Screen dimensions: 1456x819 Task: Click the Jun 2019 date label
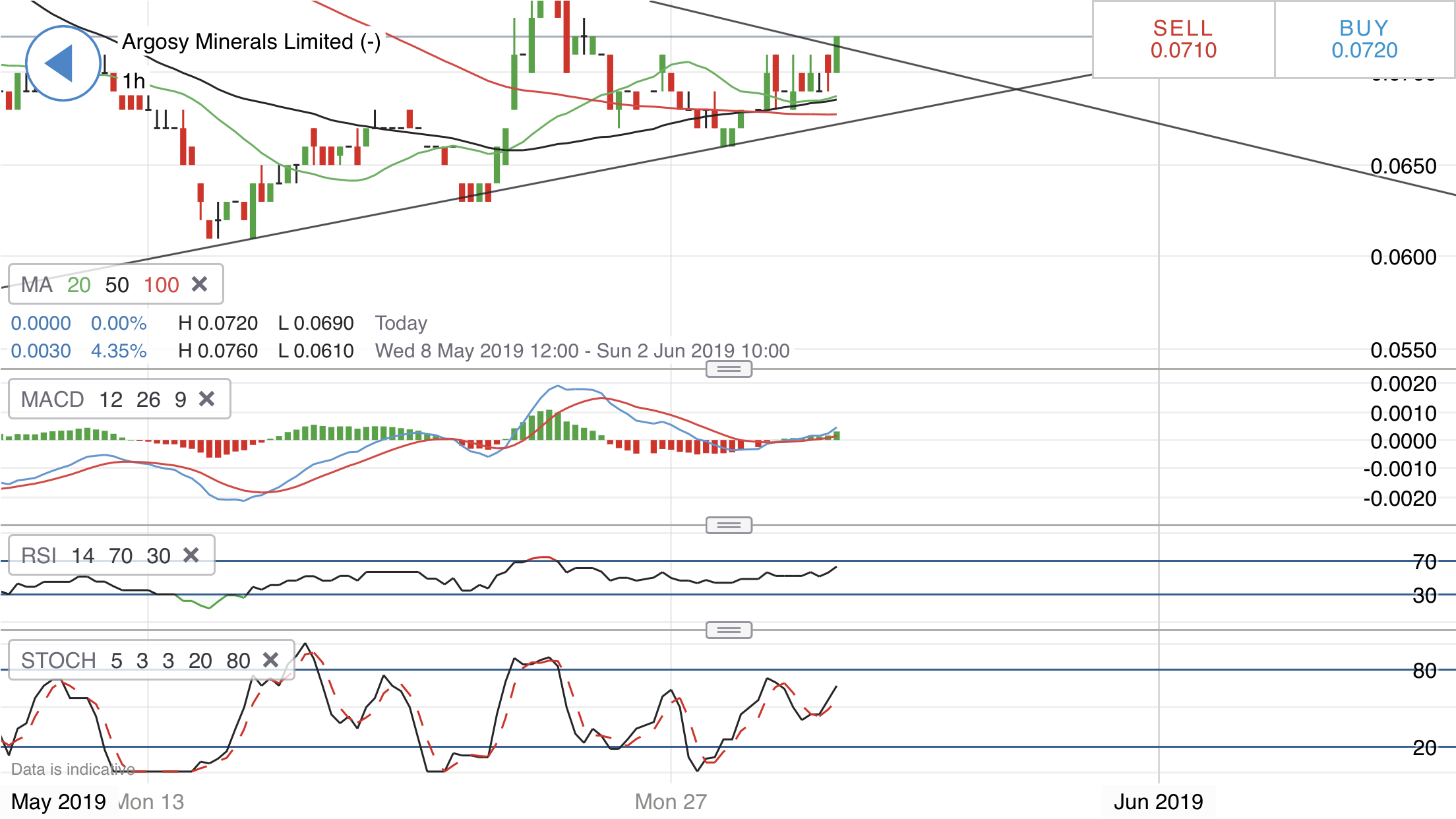1158,802
